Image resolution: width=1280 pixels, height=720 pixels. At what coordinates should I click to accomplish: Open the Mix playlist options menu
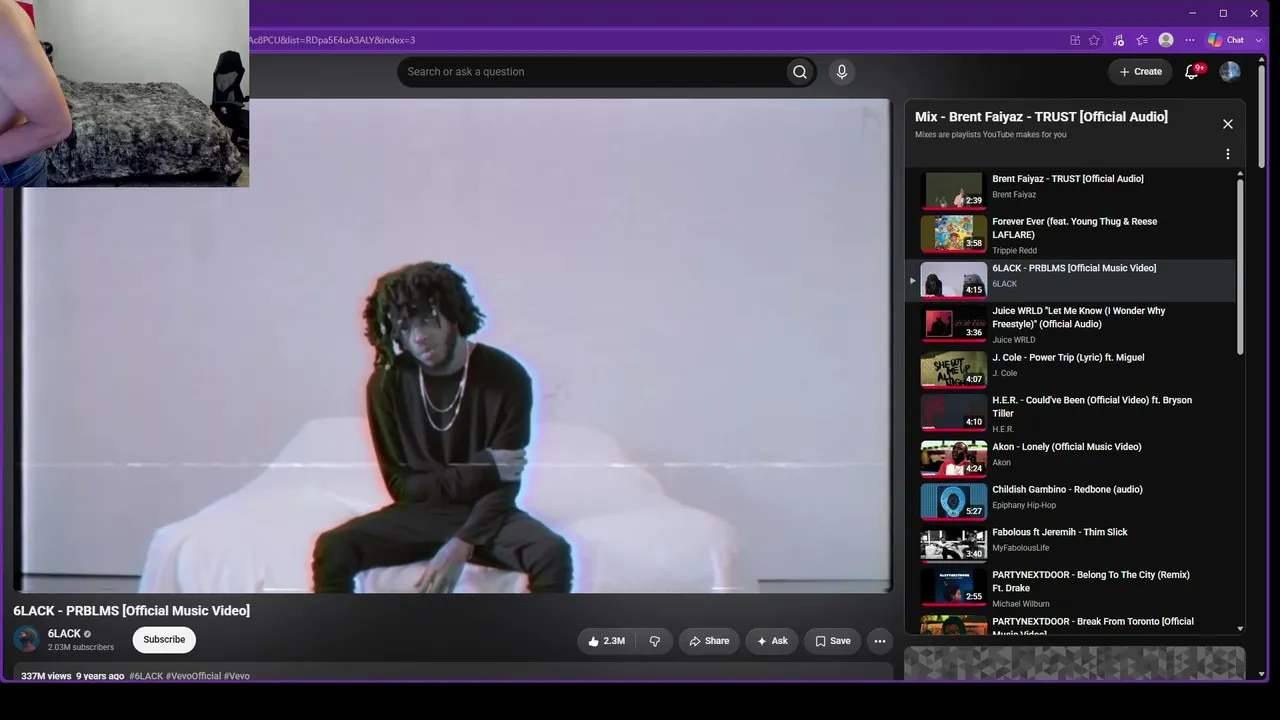point(1228,155)
